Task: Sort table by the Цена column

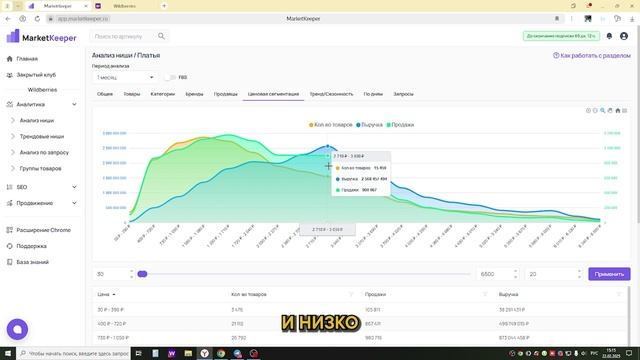Action: click(x=106, y=294)
